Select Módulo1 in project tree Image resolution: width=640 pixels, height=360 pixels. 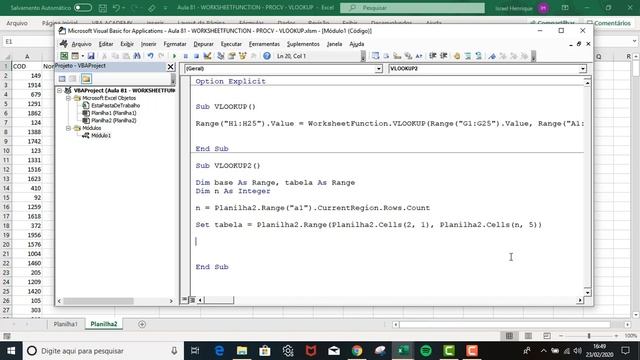(x=101, y=136)
